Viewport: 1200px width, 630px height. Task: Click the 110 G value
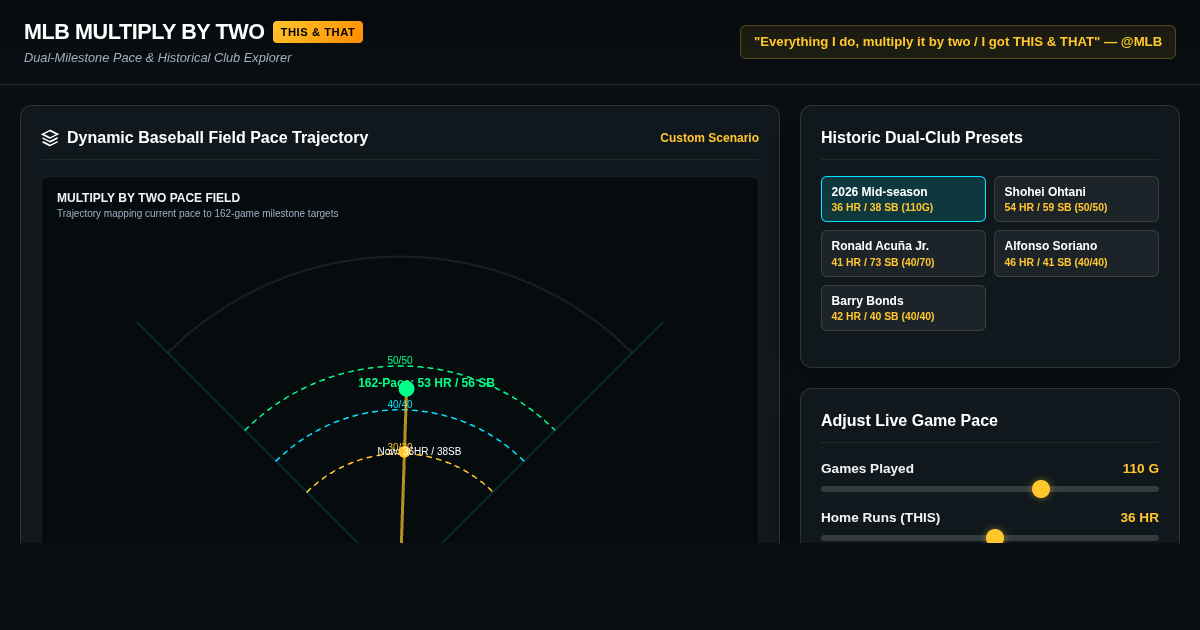point(1140,468)
